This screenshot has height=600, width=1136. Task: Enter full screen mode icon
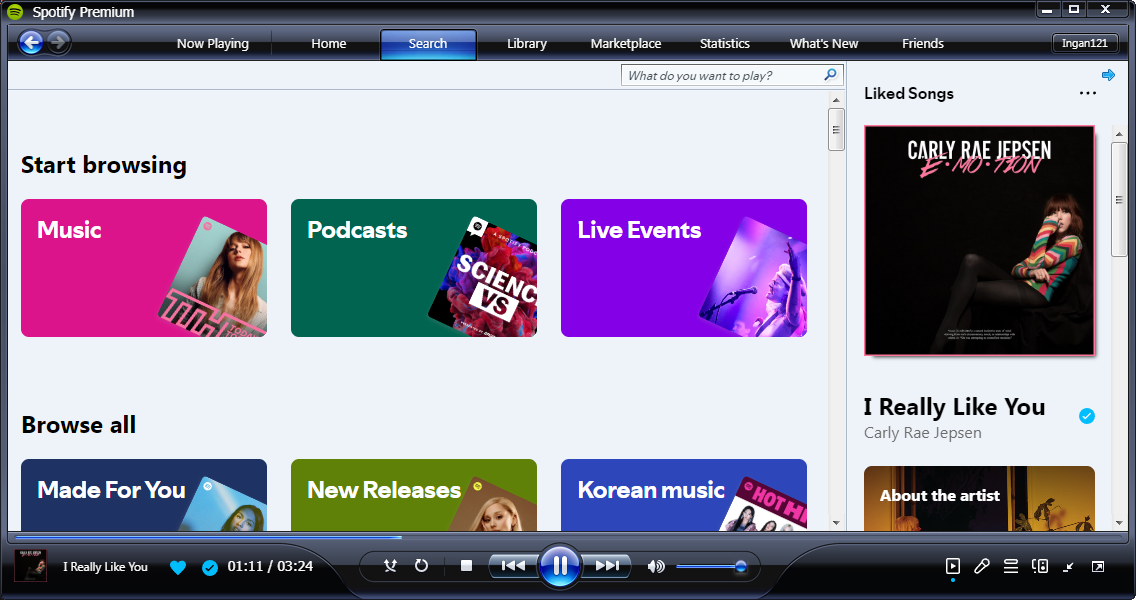coord(1098,567)
